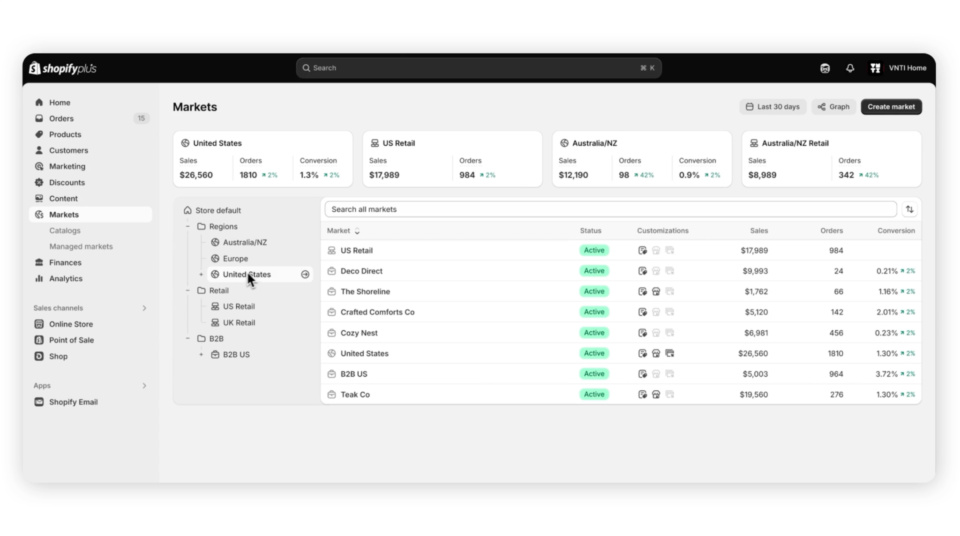Screen dimensions: 960x536
Task: Click store customization icon for The Shoreline
Action: click(x=656, y=292)
